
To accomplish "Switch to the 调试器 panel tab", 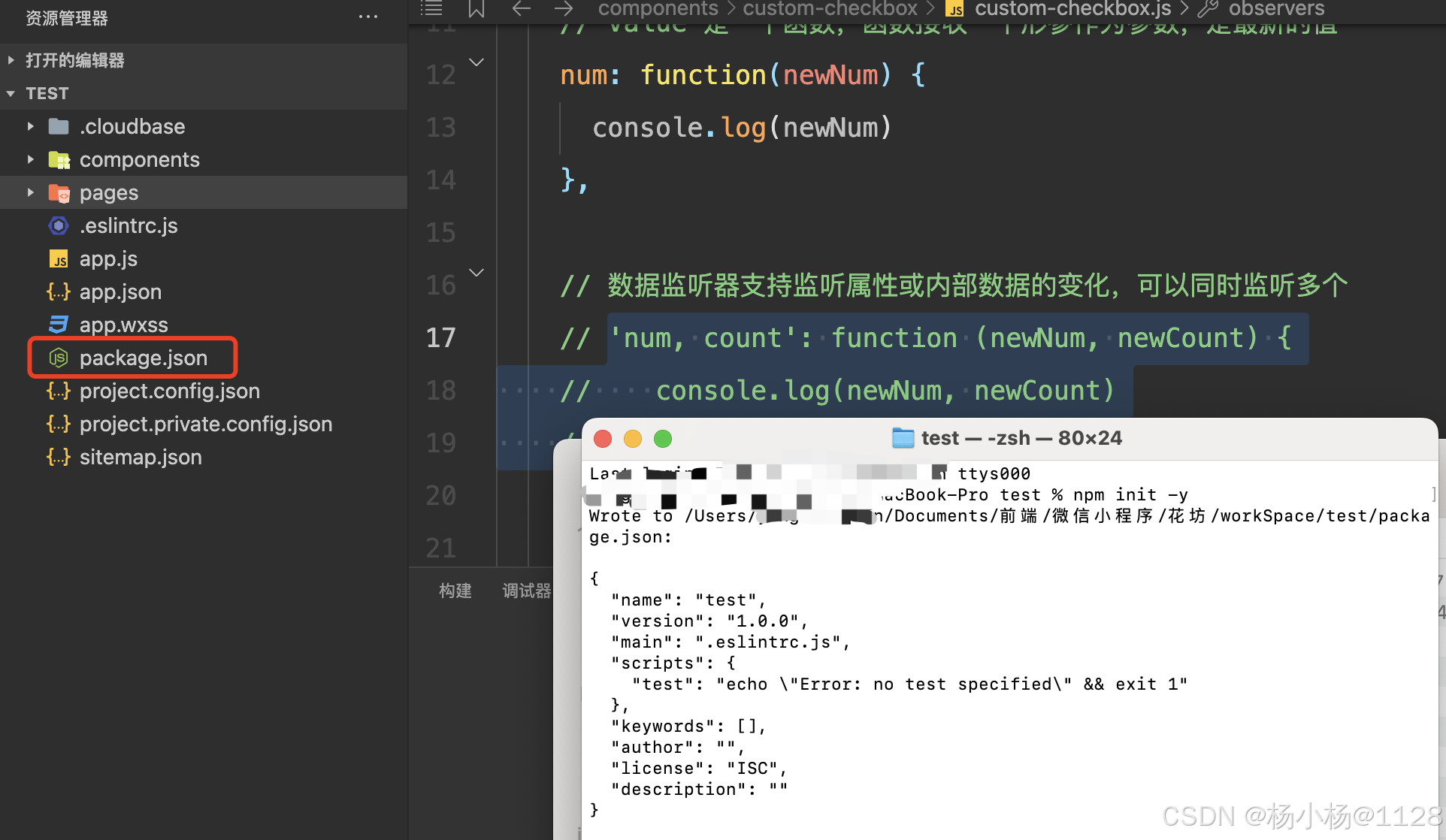I will click(x=526, y=591).
